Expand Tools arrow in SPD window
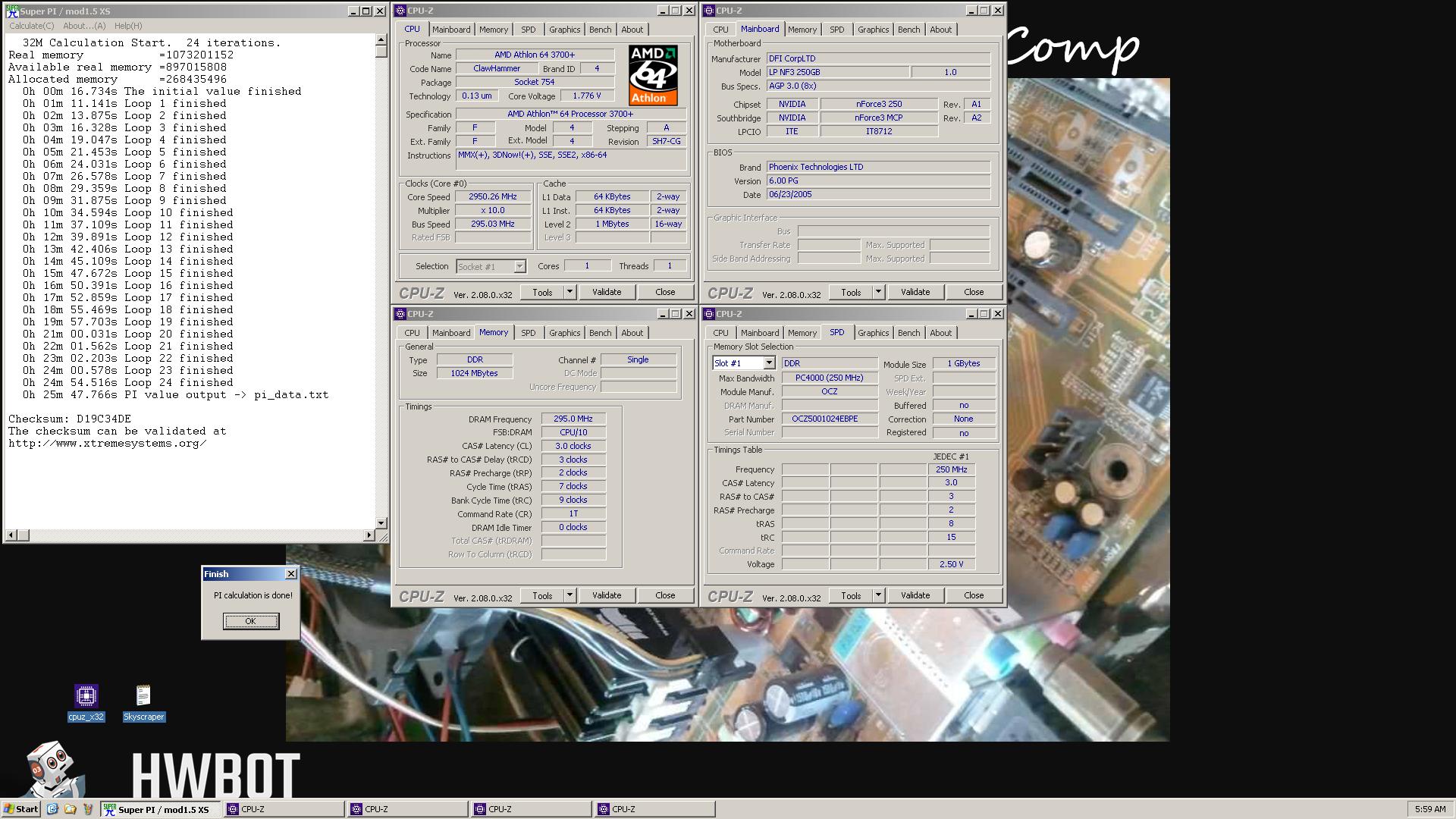1456x819 pixels. pos(878,595)
